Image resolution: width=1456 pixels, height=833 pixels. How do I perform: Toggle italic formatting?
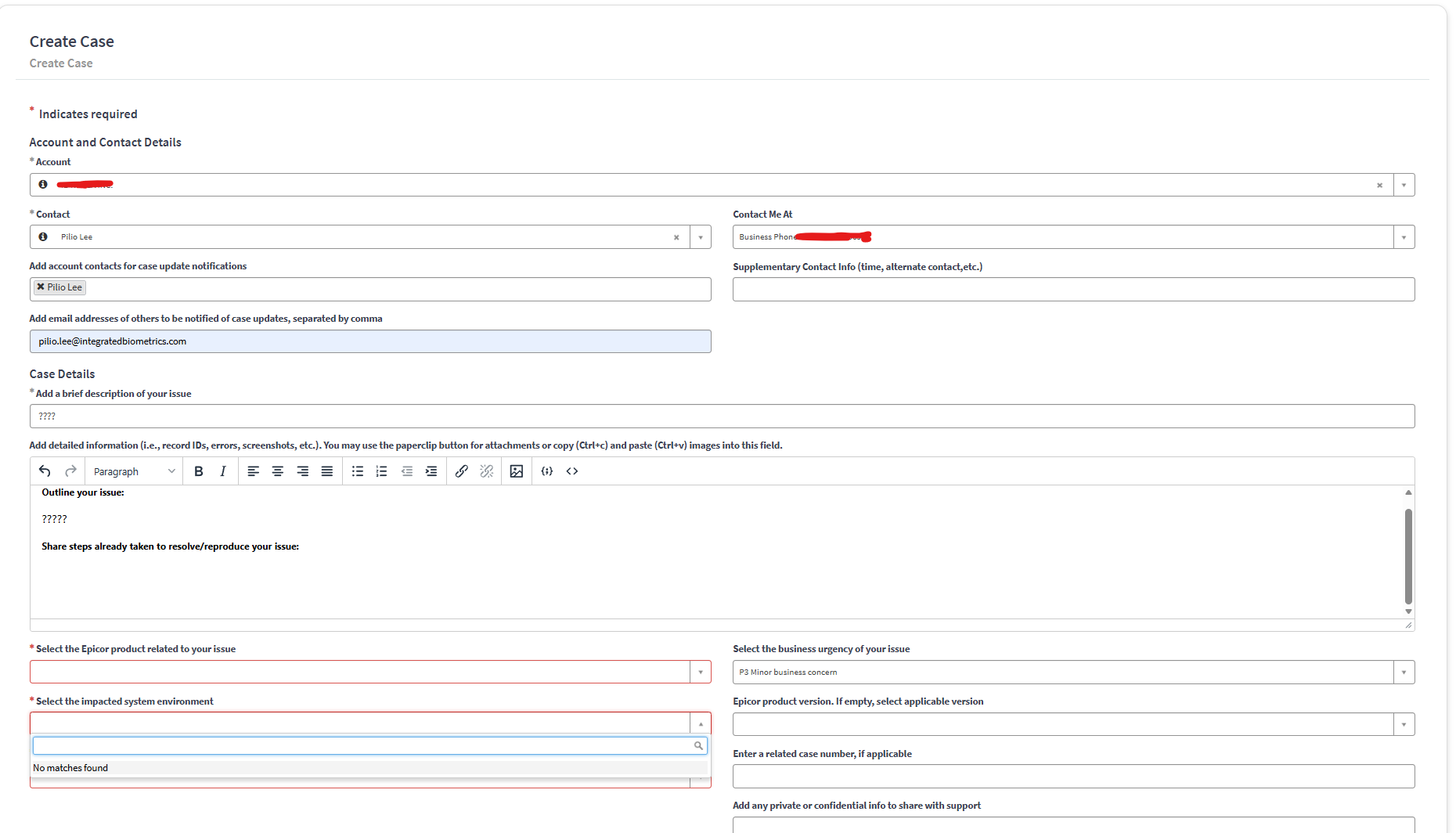[x=223, y=471]
